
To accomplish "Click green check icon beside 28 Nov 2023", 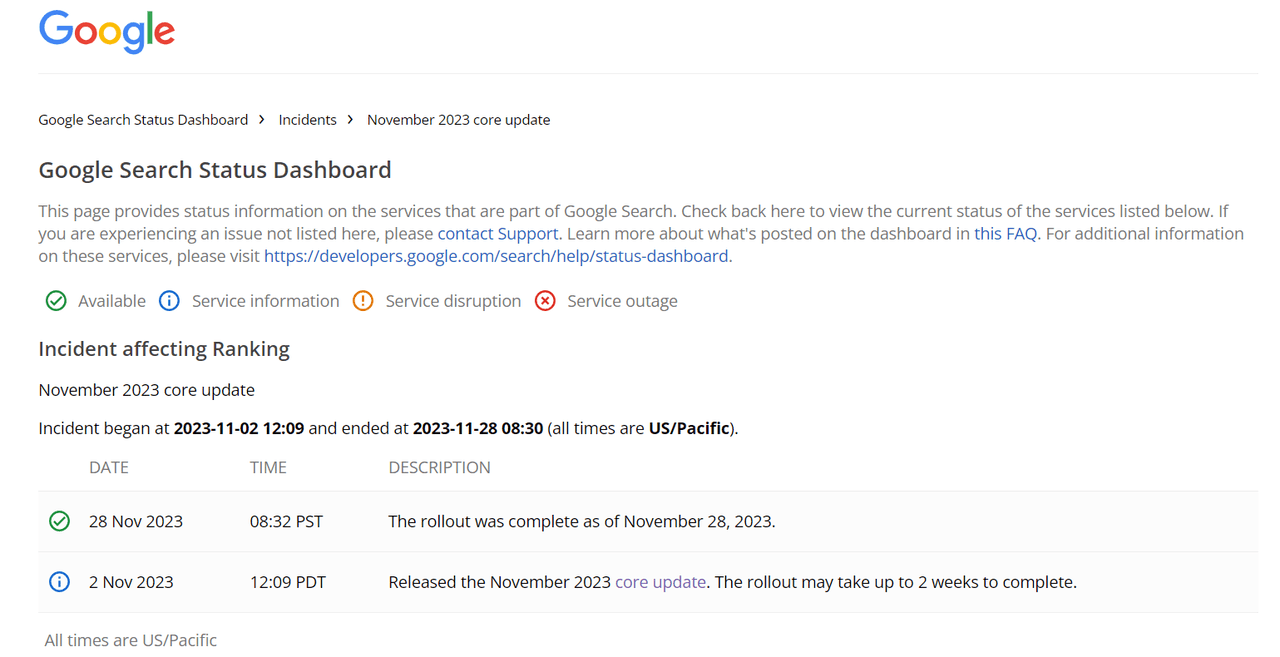I will pyautogui.click(x=60, y=521).
